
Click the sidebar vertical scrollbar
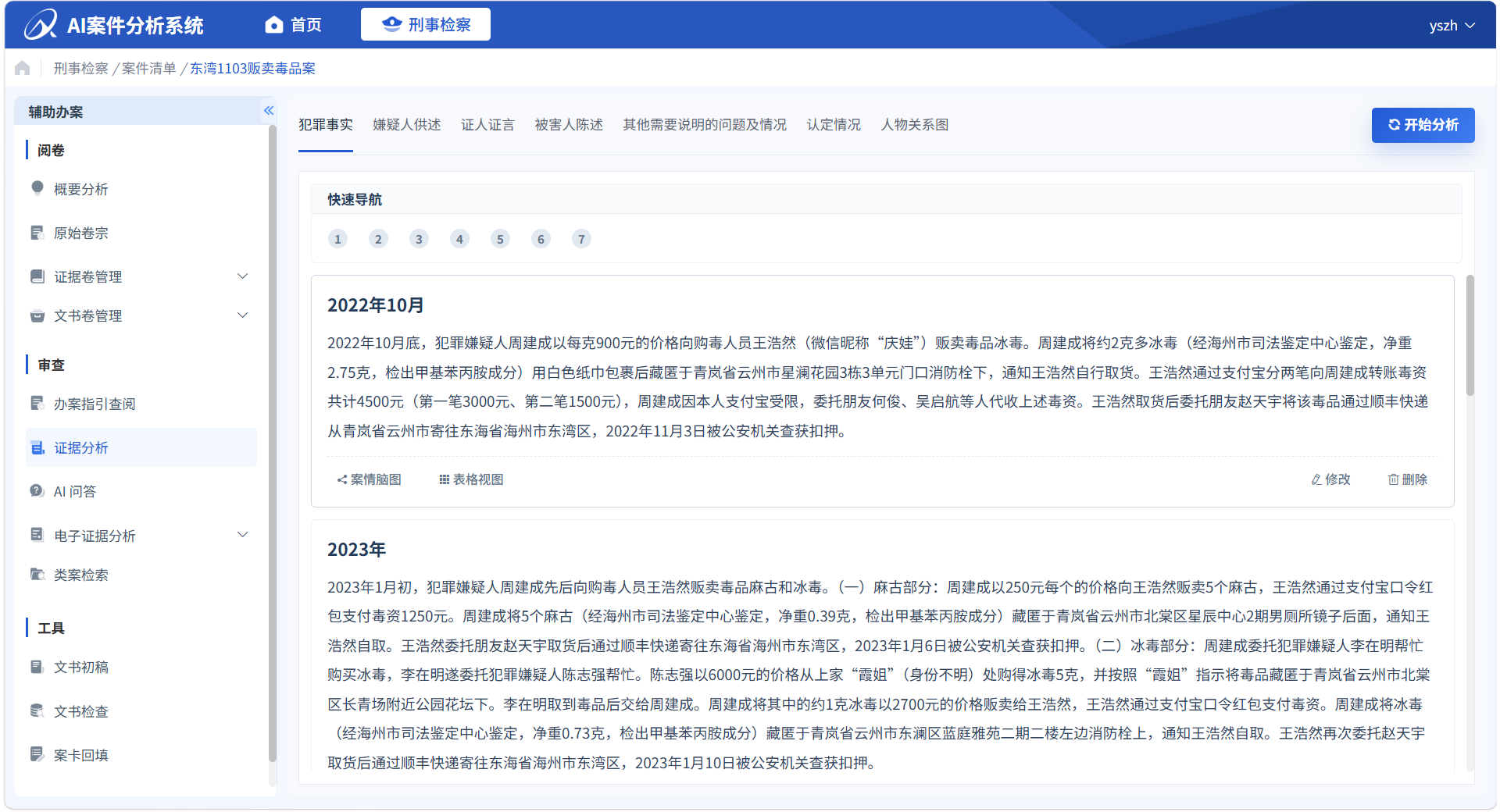point(272,443)
